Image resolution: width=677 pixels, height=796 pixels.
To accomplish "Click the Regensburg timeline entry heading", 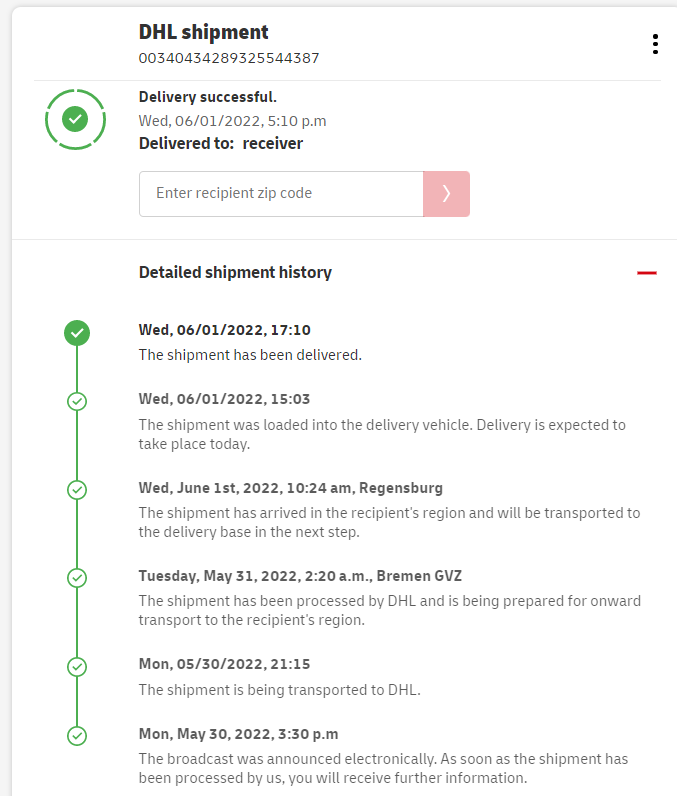I will pyautogui.click(x=290, y=488).
